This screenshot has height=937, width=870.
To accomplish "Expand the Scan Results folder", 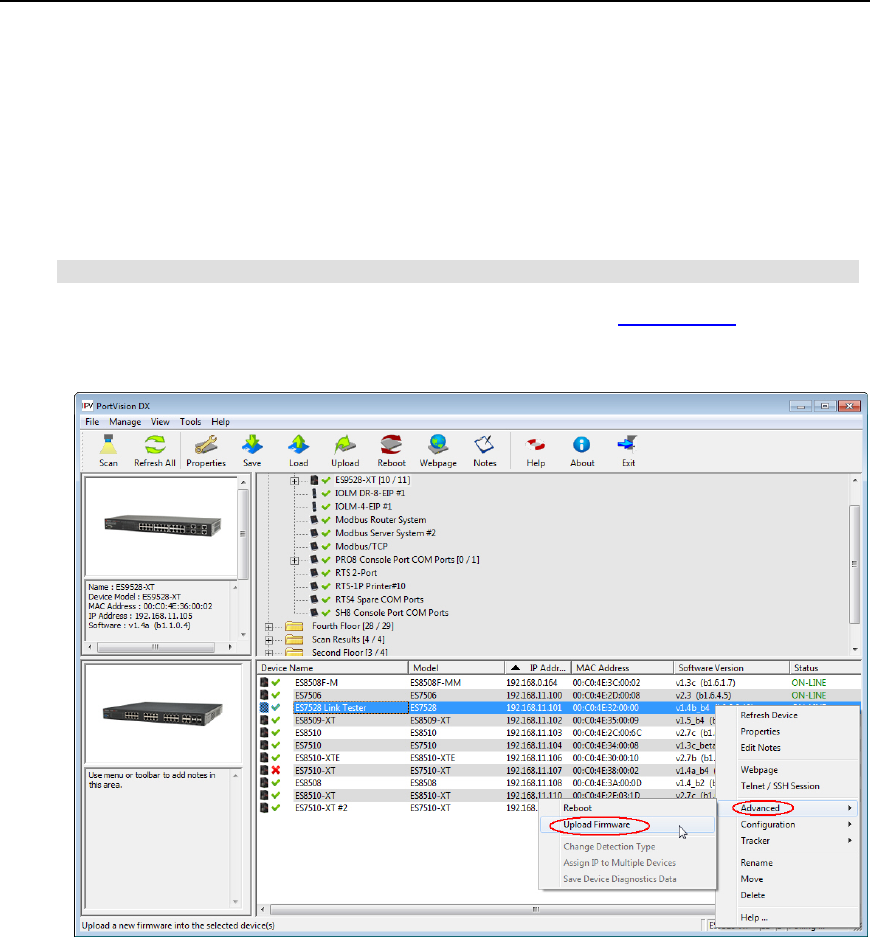I will click(269, 640).
